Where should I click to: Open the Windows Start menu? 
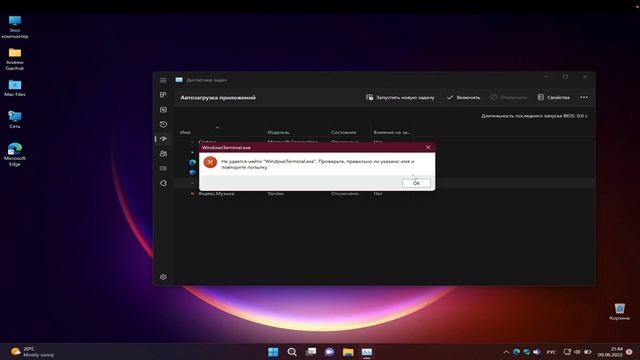click(273, 352)
